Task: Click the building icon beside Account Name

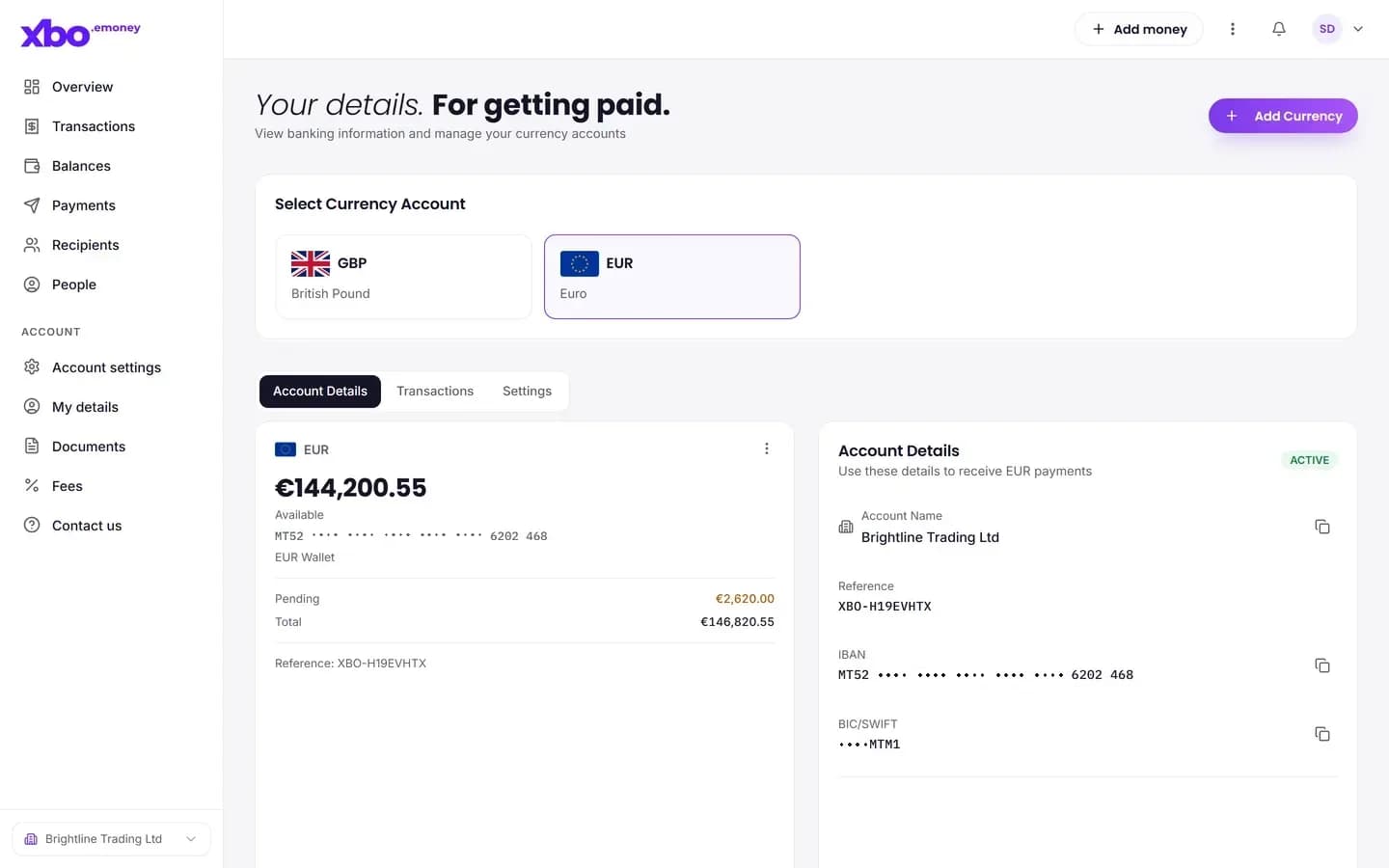Action: (x=846, y=527)
